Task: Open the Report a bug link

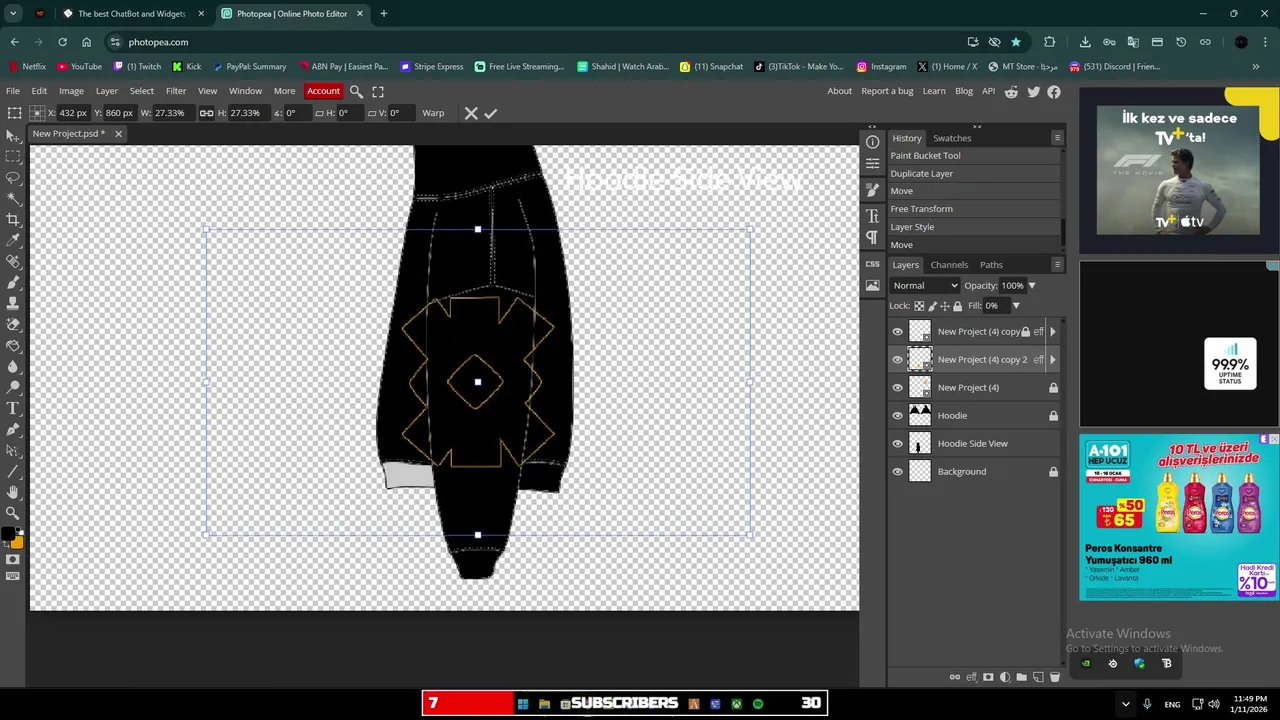Action: coord(887,91)
